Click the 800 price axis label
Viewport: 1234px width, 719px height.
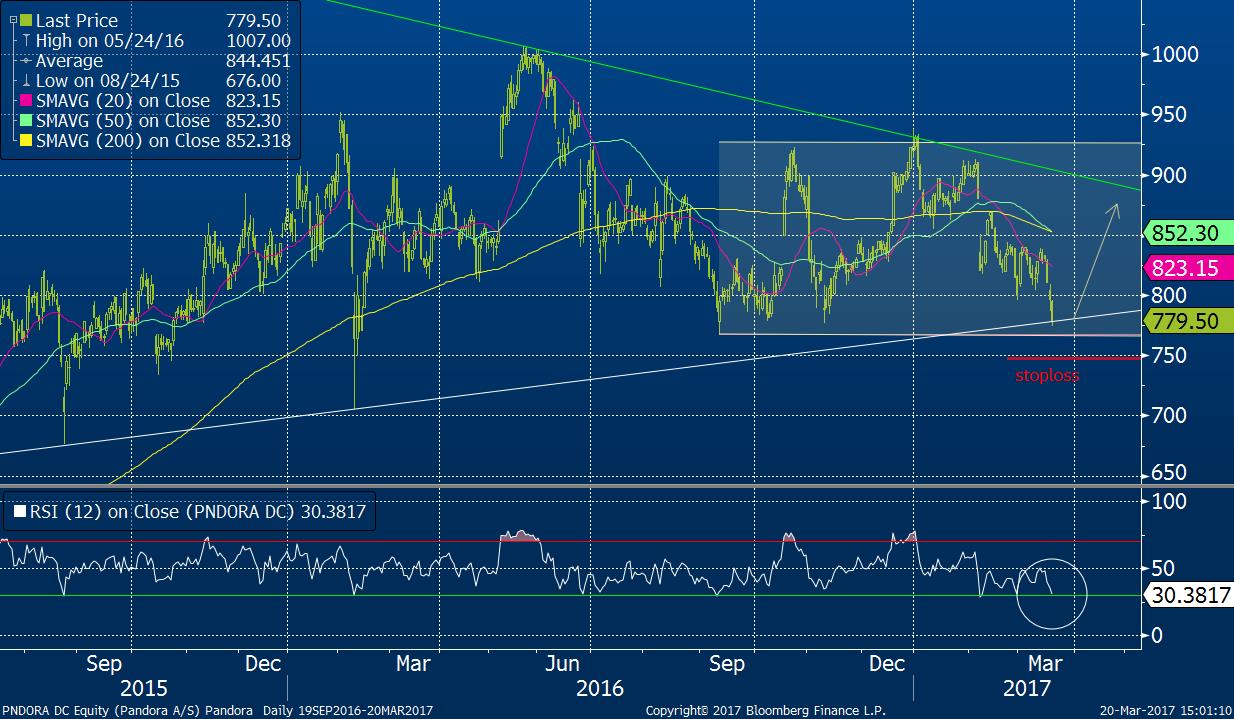(1169, 295)
